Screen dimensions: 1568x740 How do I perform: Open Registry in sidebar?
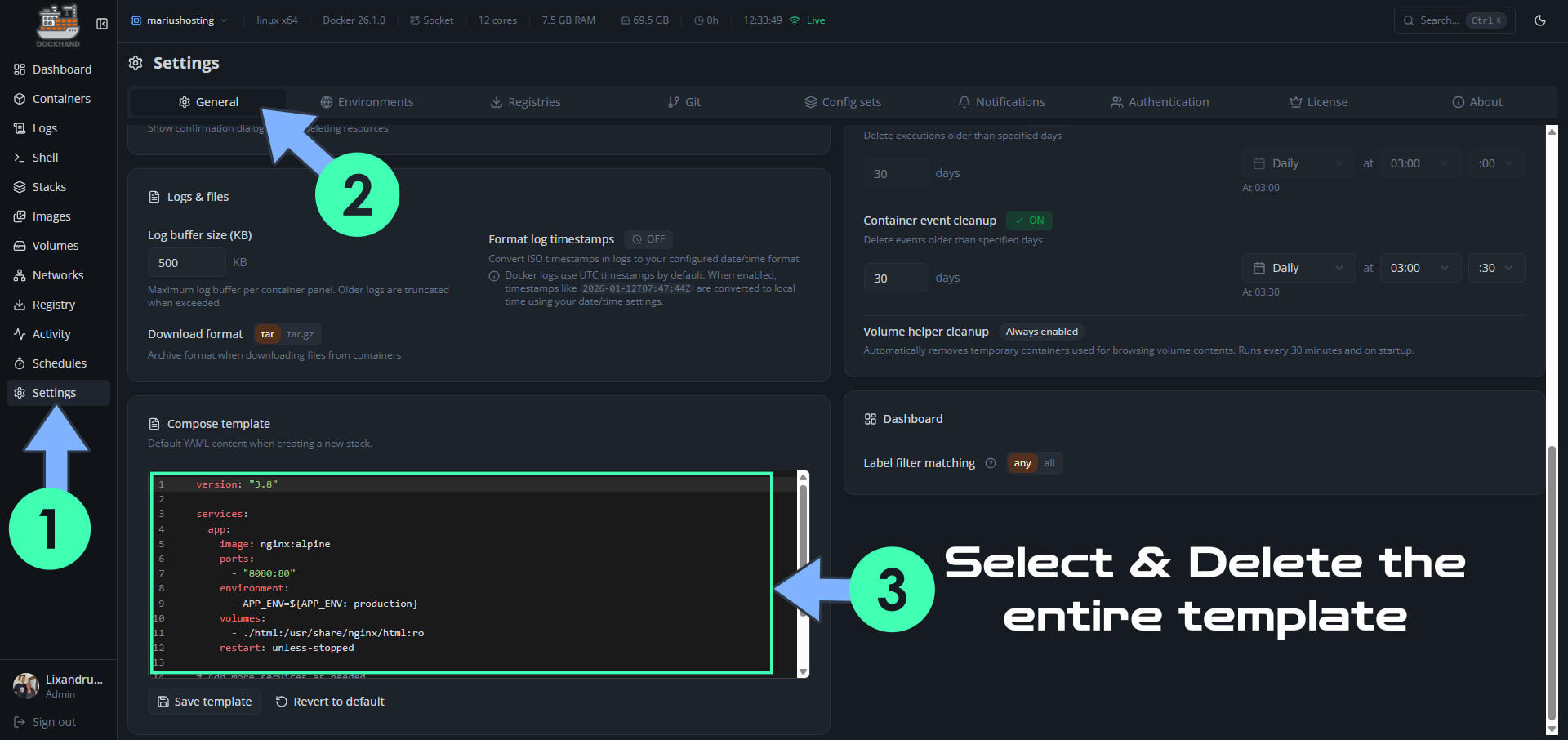58,305
